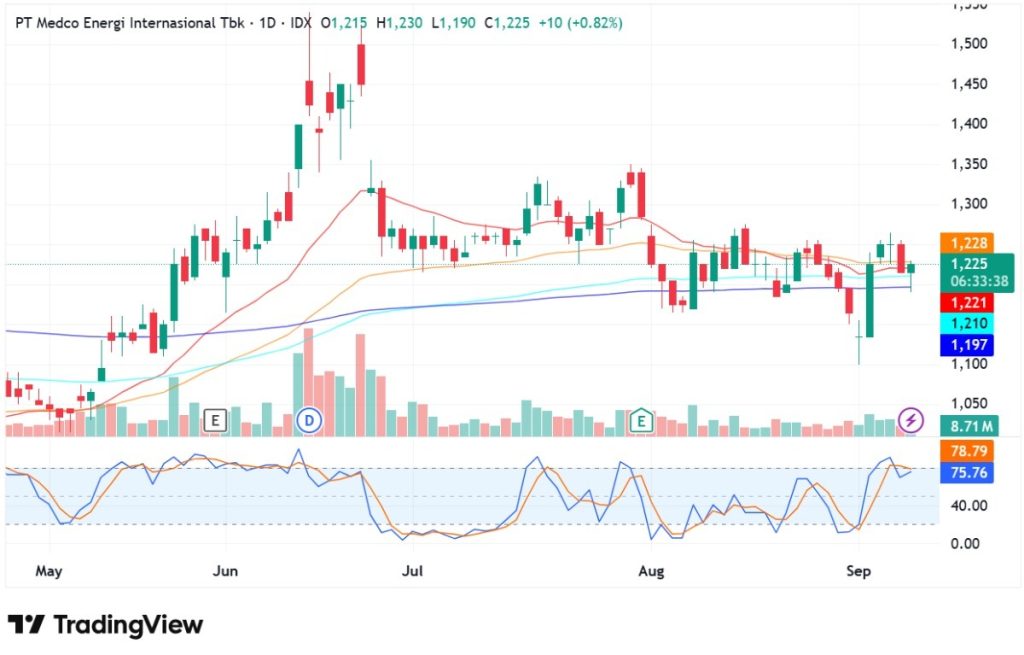
Task: Select the green 1,225 current price label
Action: point(969,264)
